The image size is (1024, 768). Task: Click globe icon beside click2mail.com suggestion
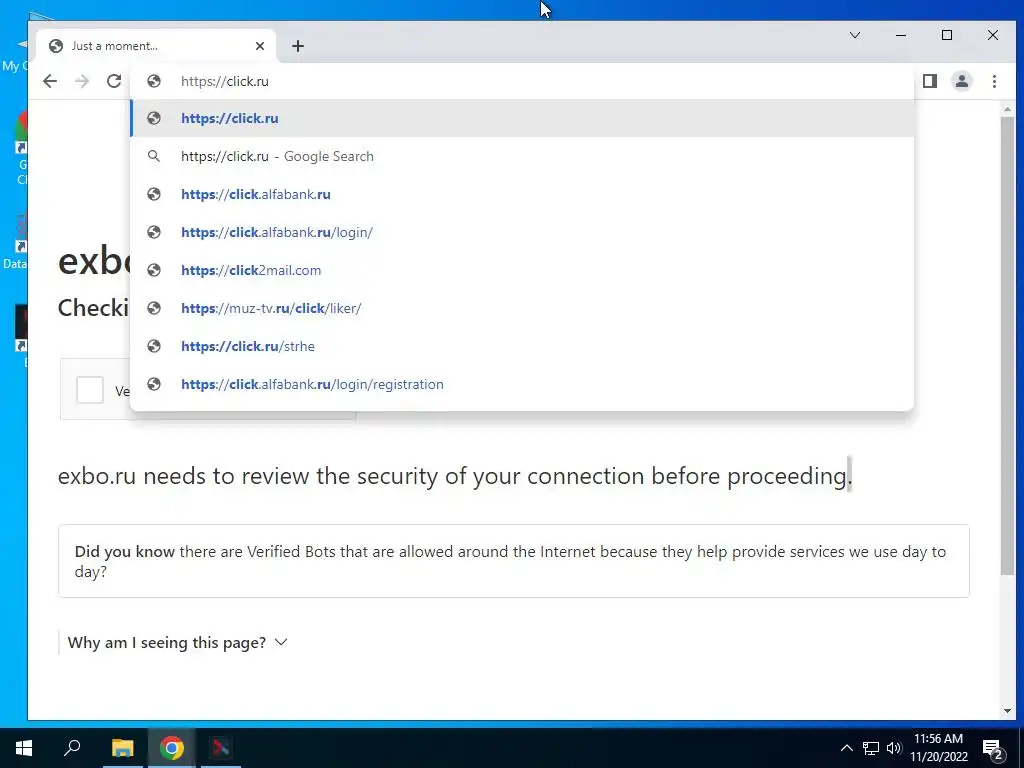tap(153, 270)
